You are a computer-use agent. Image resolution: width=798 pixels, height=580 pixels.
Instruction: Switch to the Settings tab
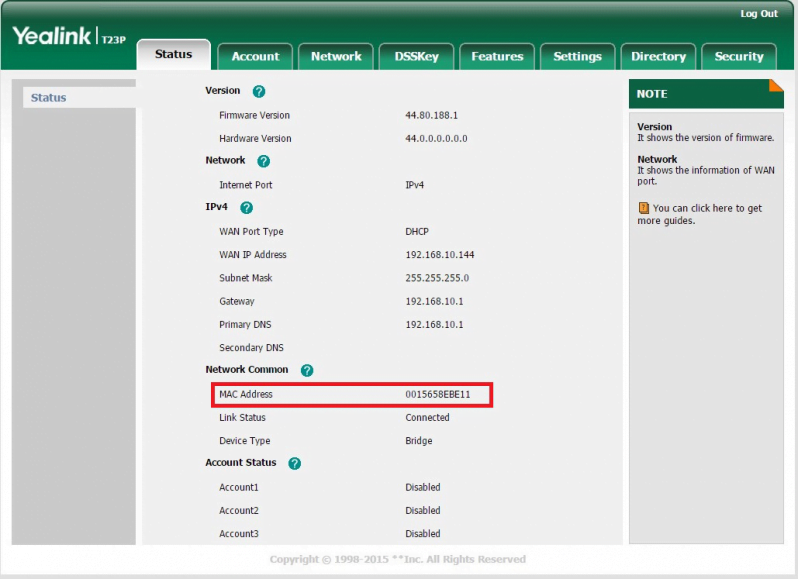coord(578,56)
